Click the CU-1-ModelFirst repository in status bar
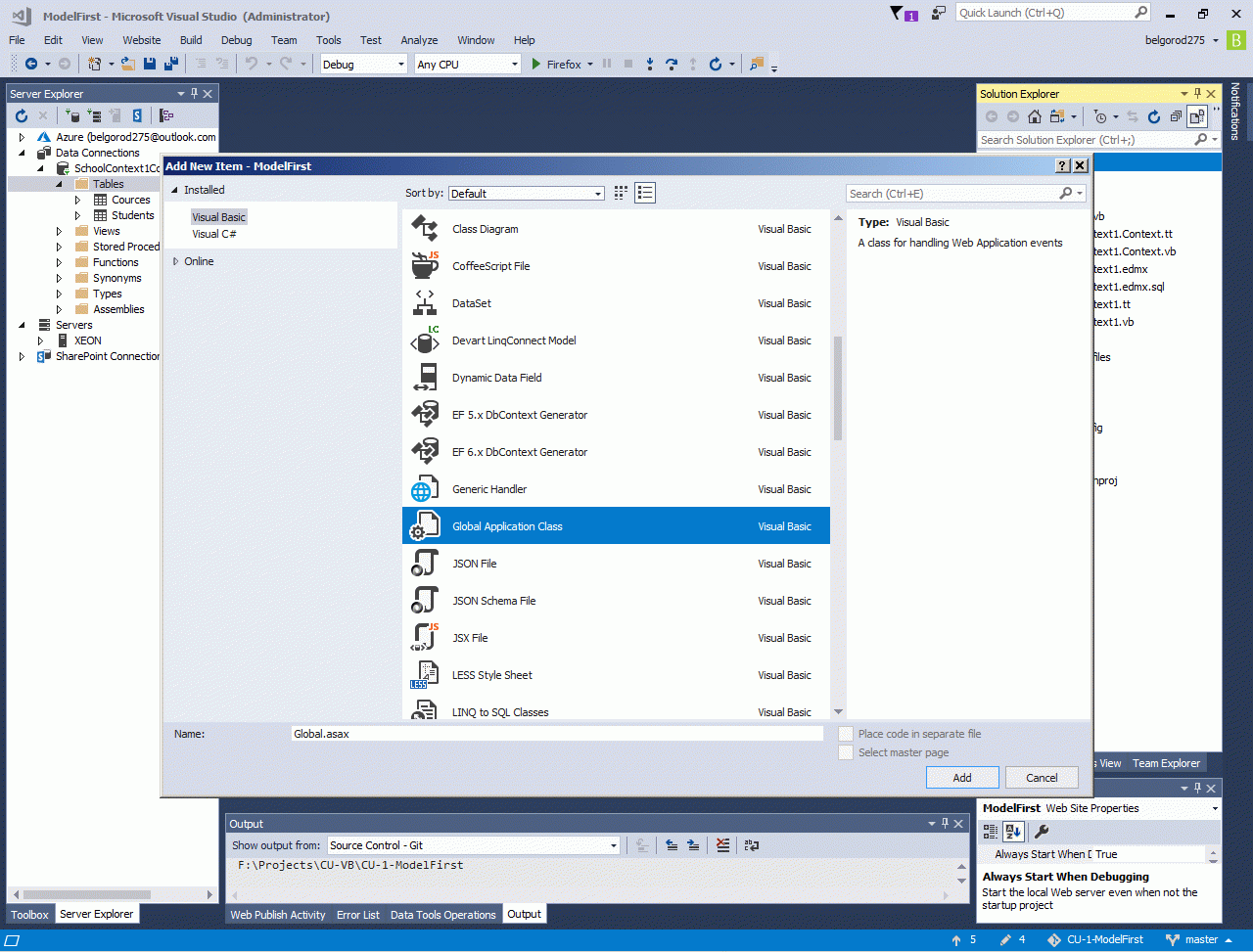Screen dimensions: 1253x952 point(1095,940)
